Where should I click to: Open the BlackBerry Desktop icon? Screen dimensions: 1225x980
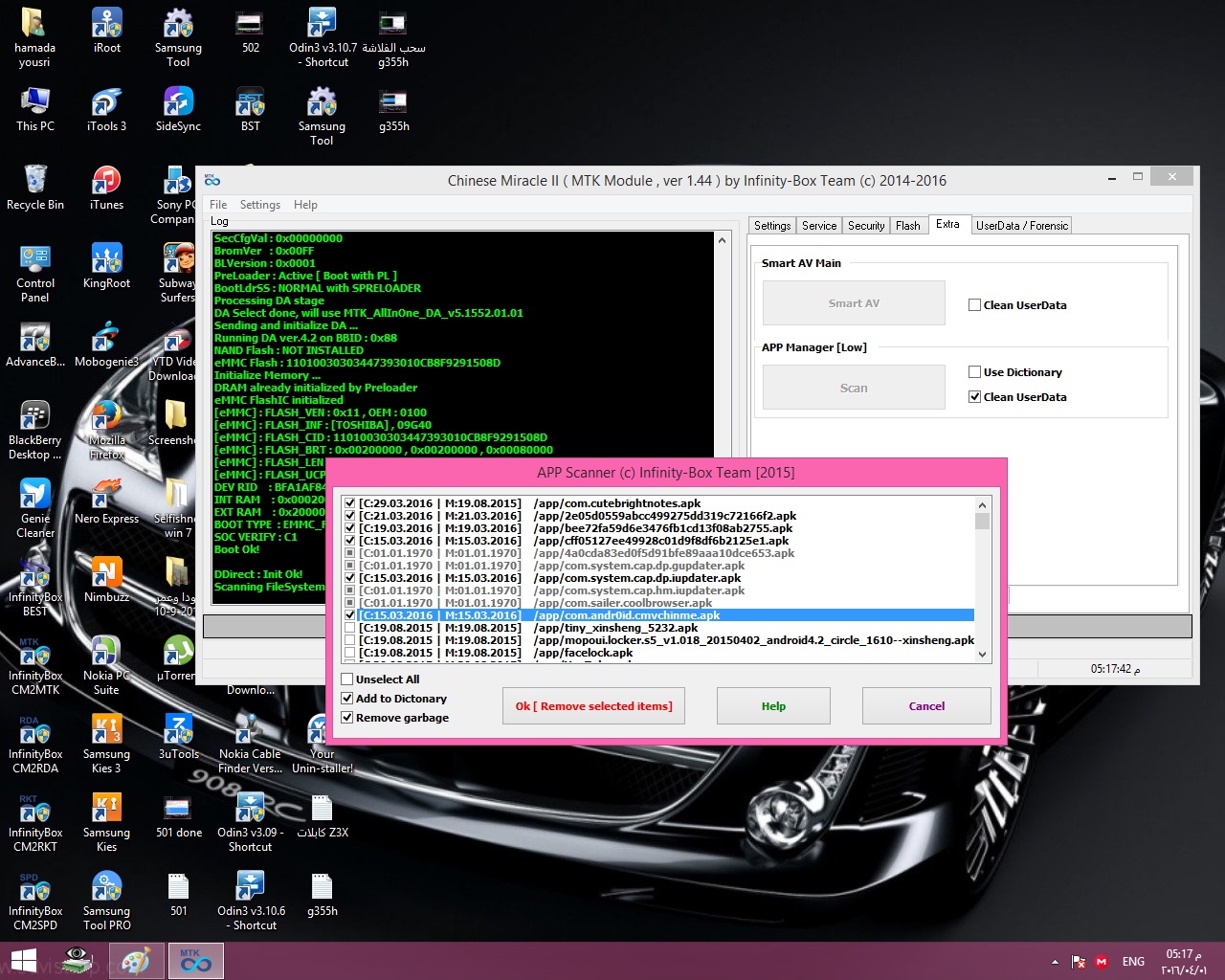(x=35, y=430)
